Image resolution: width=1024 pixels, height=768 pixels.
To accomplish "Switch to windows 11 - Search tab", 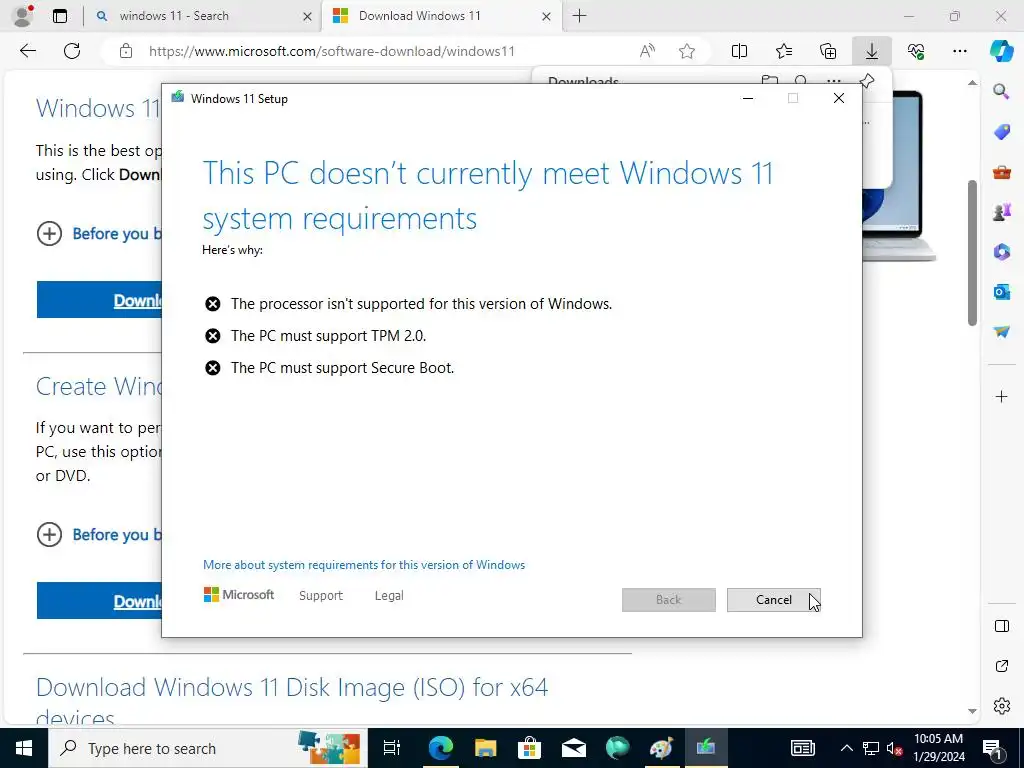I will (202, 16).
